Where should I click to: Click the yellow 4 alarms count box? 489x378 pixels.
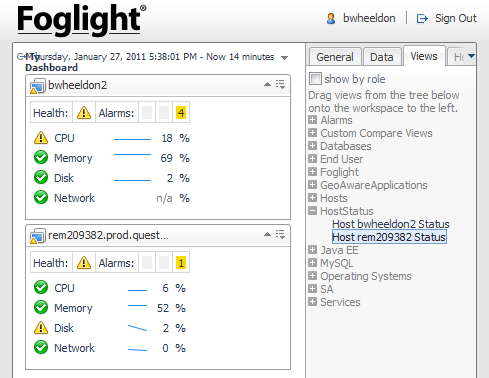[181, 113]
